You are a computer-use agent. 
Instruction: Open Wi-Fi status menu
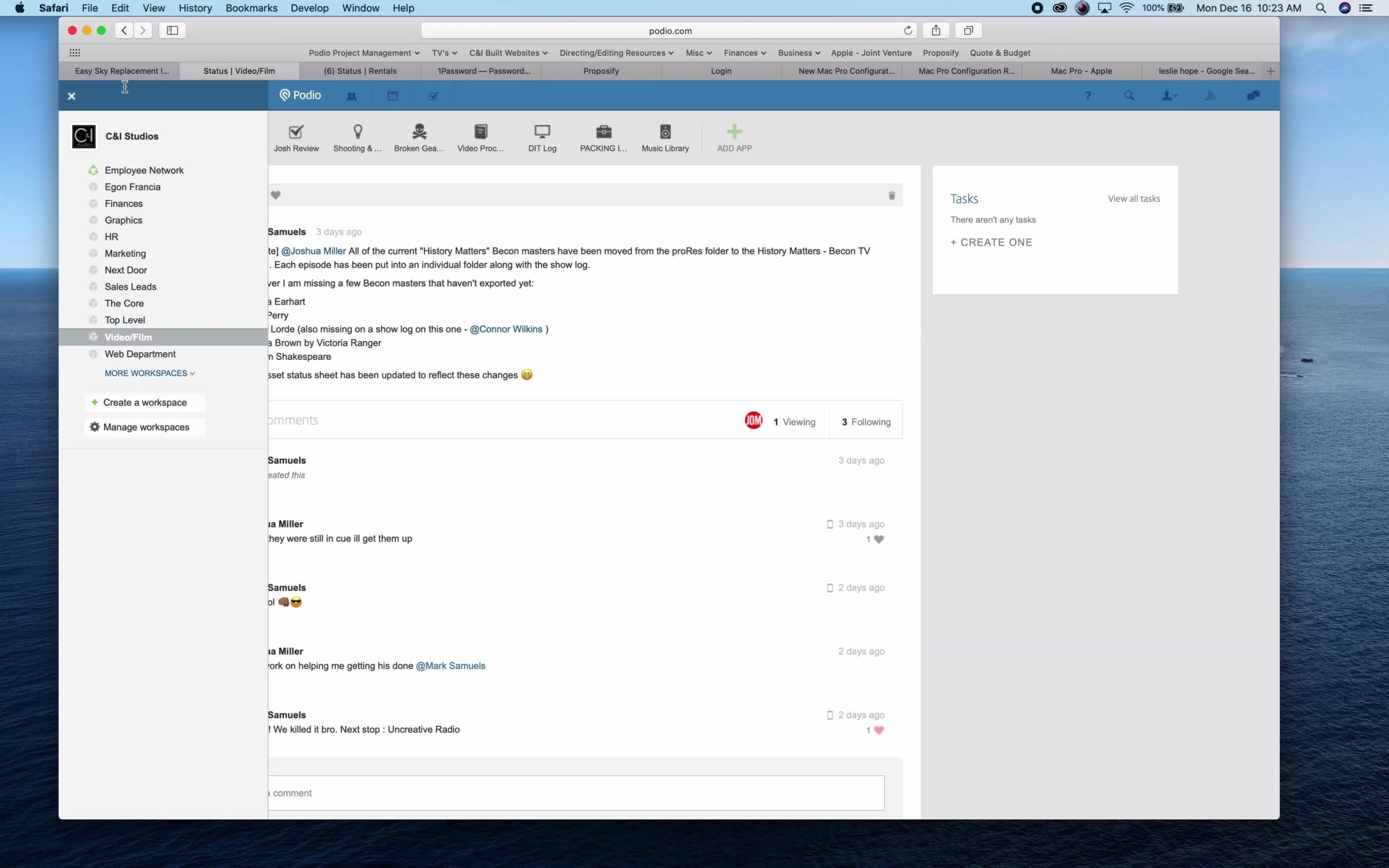click(x=1126, y=8)
